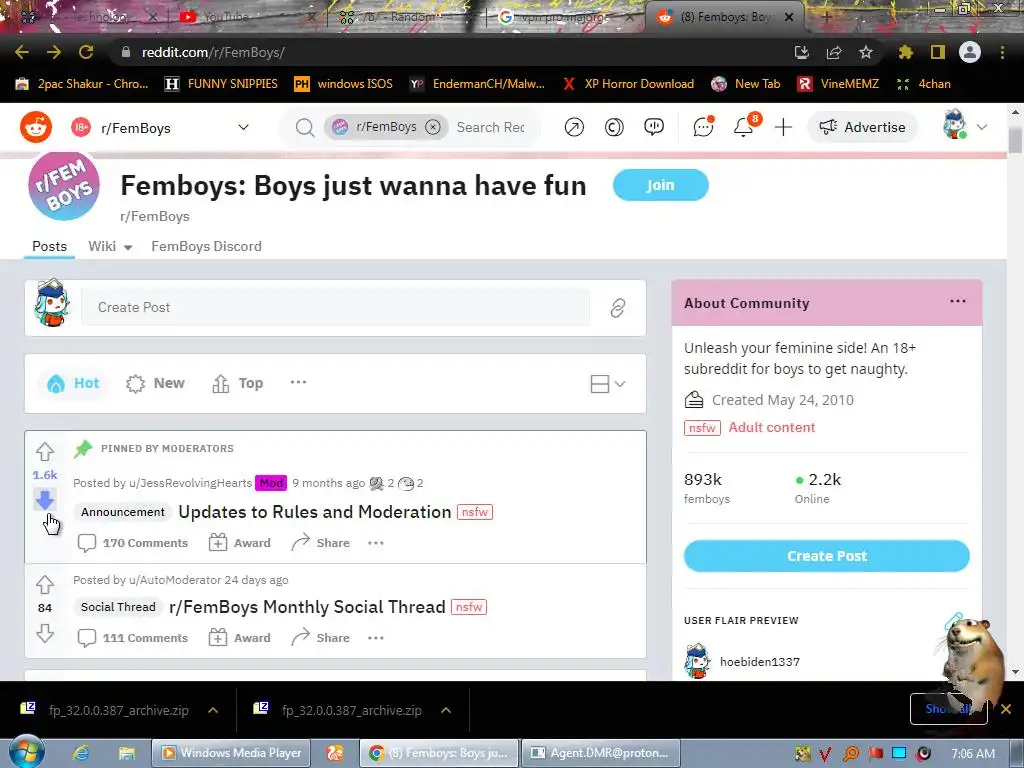Open the Announcement flair tag

tap(123, 512)
